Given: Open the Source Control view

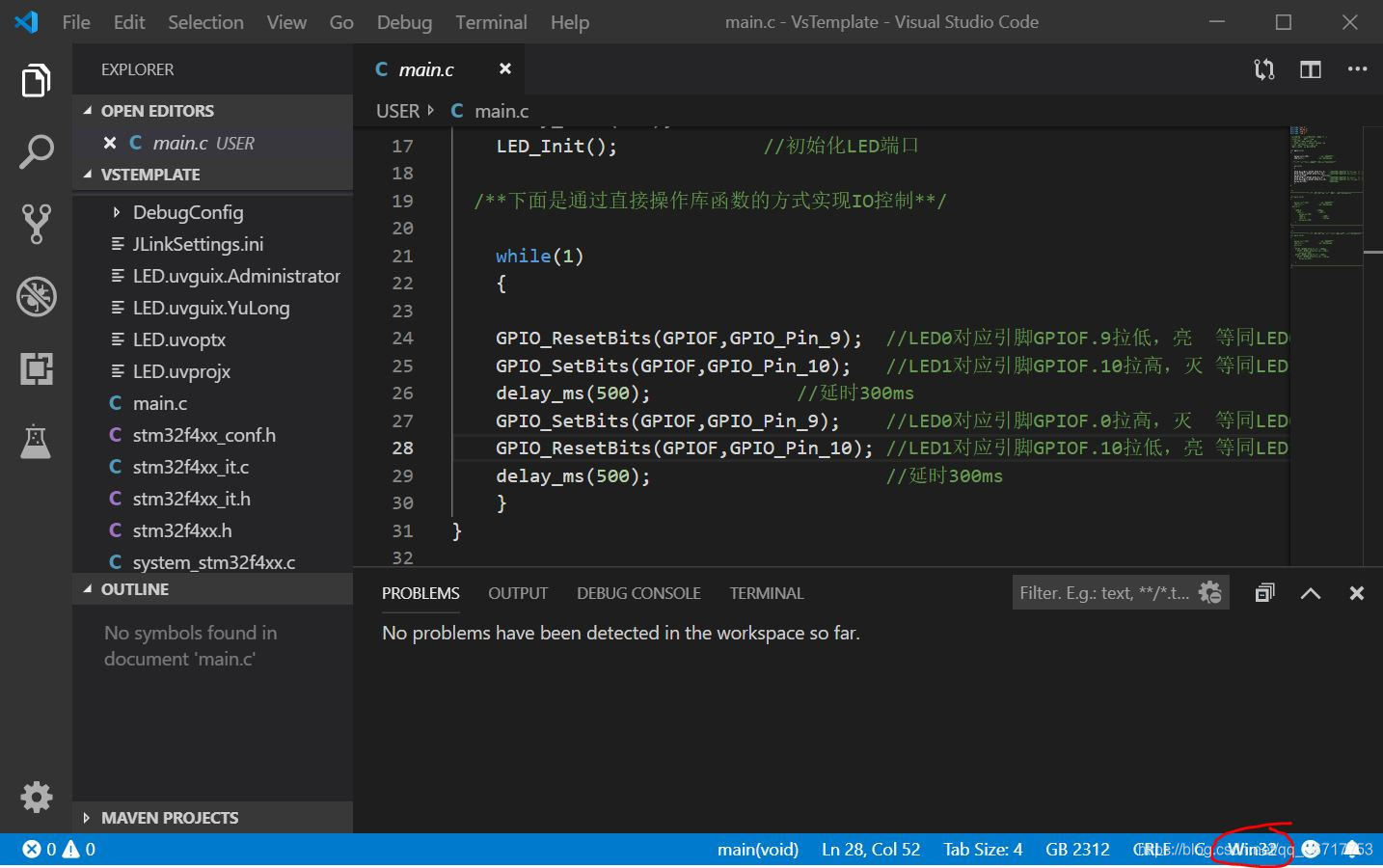Looking at the screenshot, I should pos(36,224).
